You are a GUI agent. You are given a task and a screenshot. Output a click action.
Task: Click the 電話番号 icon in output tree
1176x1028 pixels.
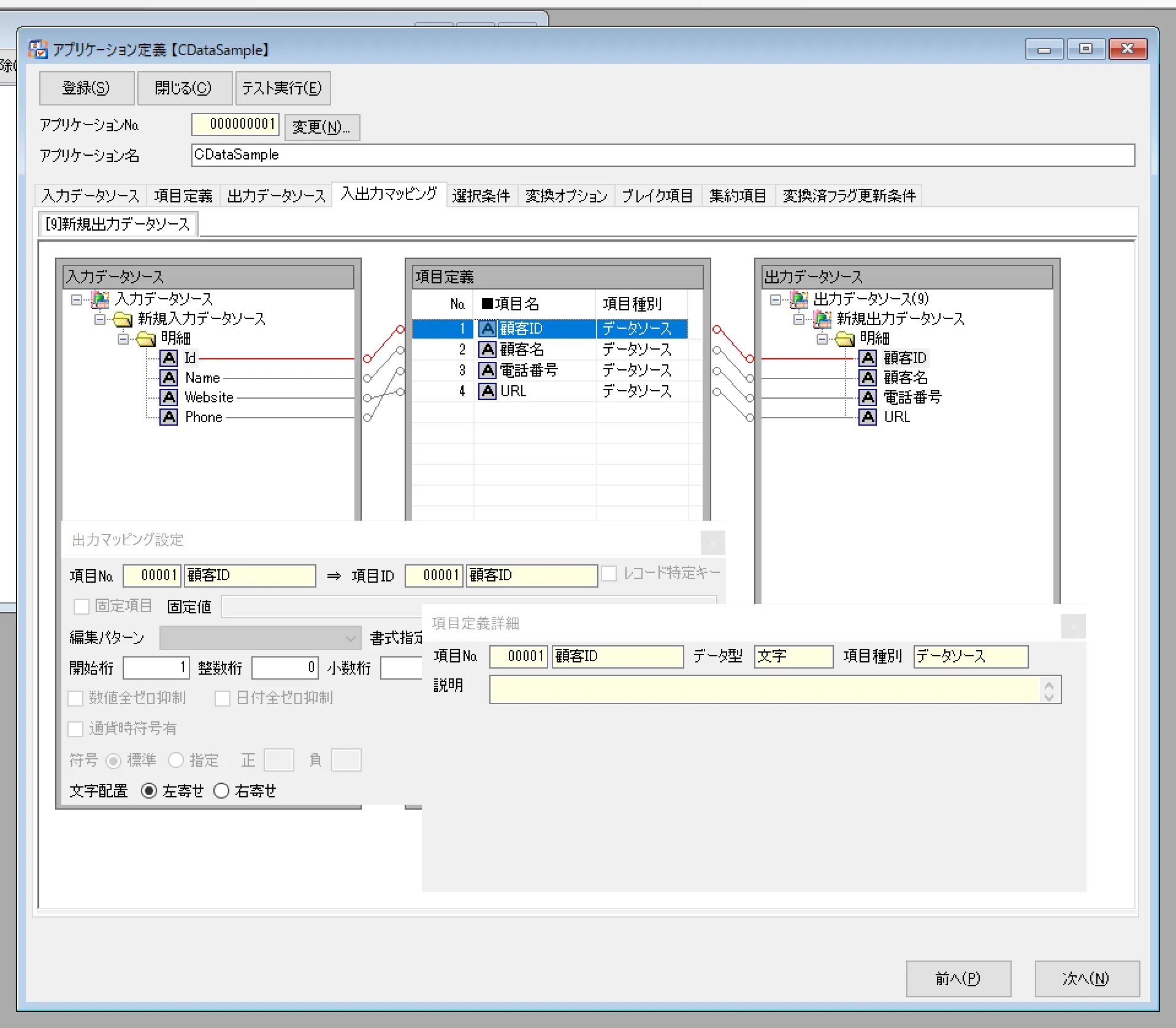[x=868, y=397]
